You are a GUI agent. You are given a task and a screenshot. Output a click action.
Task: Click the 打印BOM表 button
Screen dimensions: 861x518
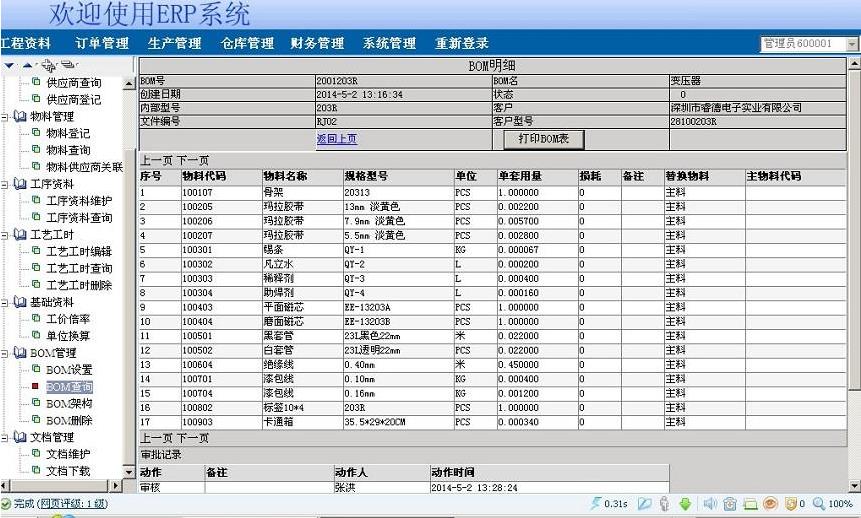click(542, 139)
